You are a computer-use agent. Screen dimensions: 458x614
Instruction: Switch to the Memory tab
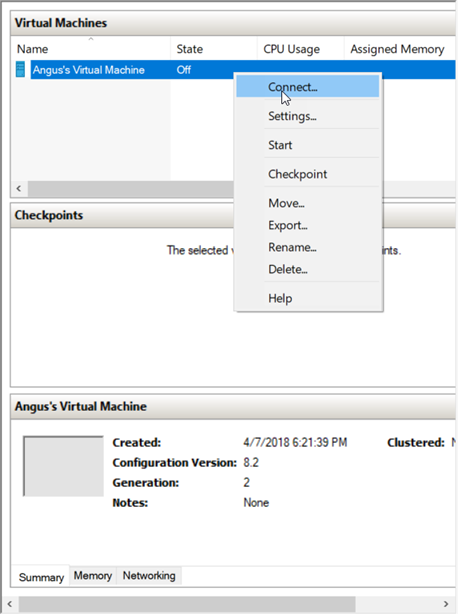[93, 576]
